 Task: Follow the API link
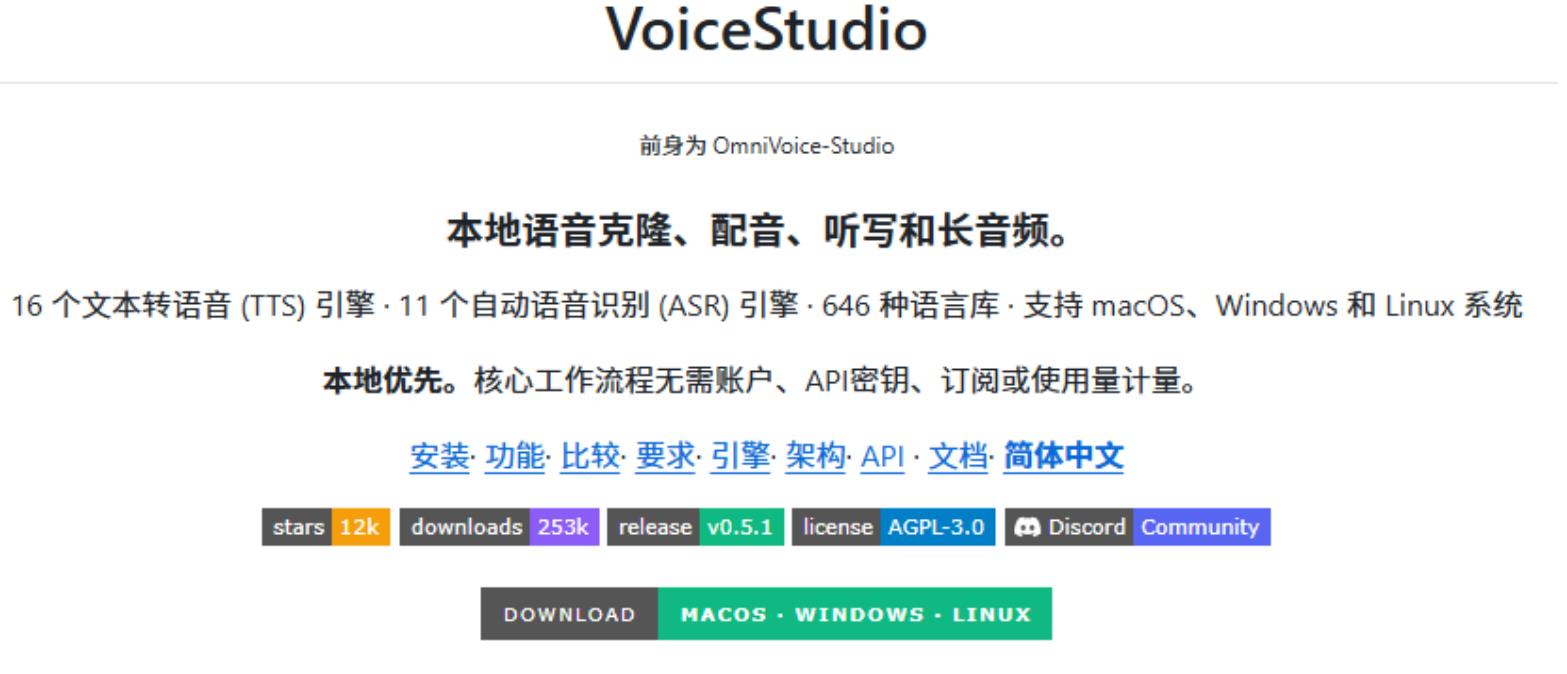pos(882,456)
